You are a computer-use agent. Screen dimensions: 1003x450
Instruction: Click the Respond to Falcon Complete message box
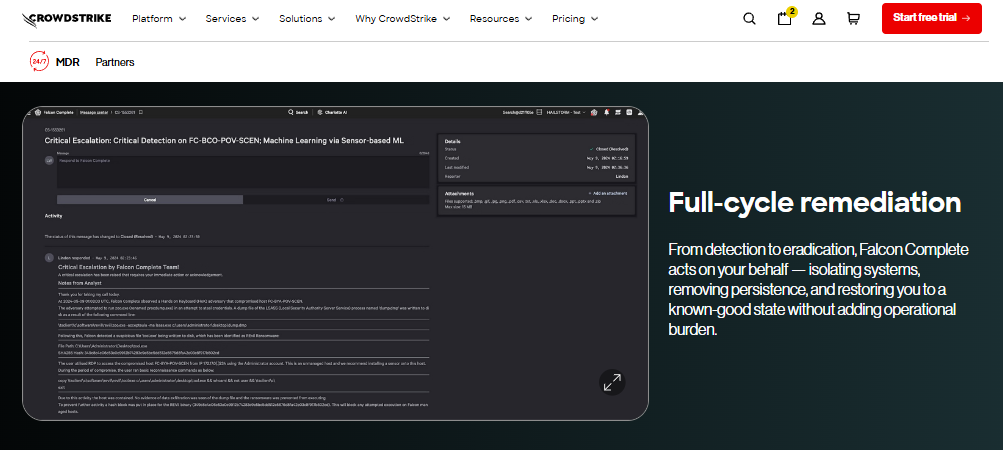(242, 172)
